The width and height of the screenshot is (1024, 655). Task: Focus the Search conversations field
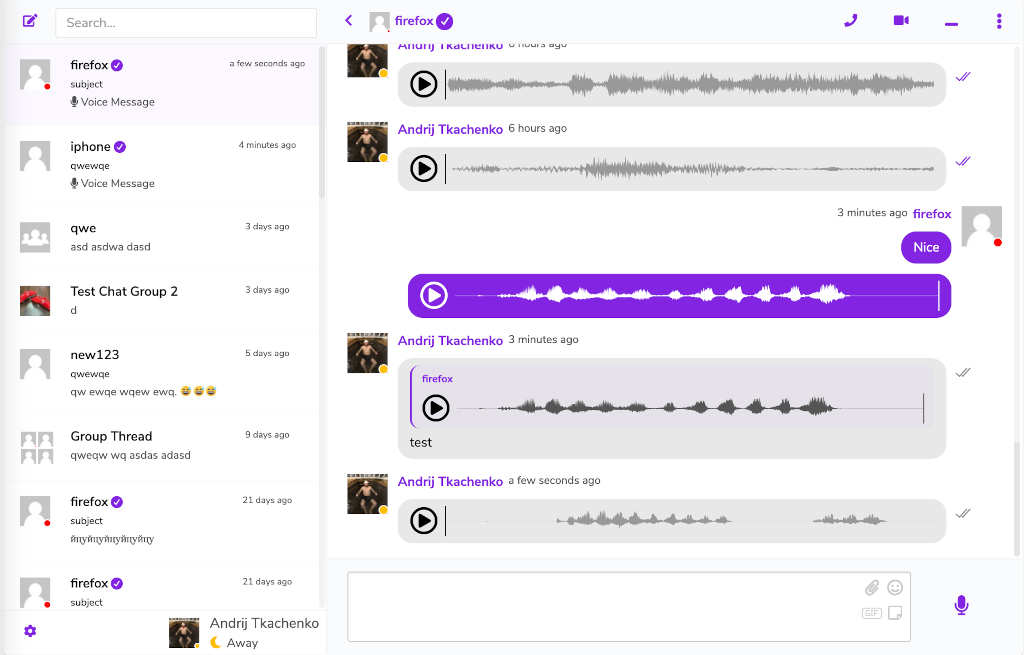tap(186, 23)
